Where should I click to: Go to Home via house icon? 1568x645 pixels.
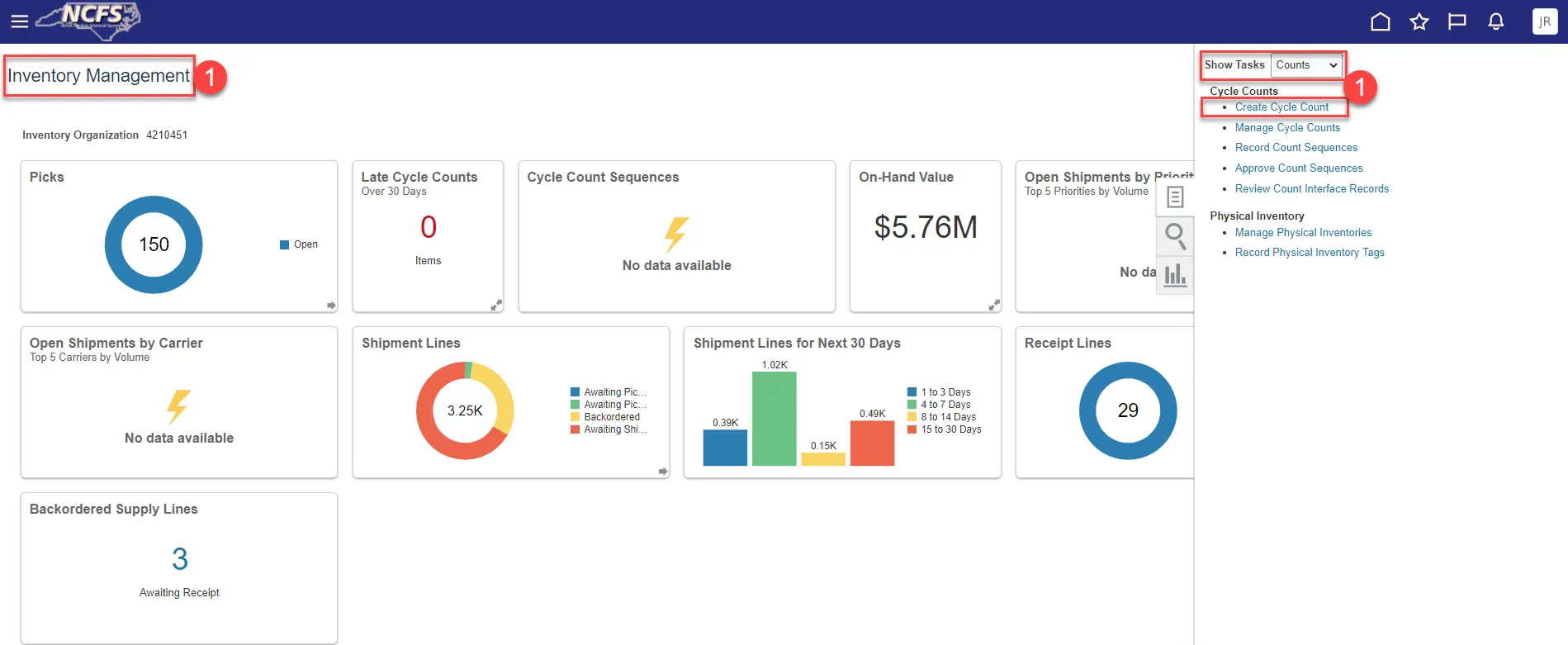(1380, 21)
